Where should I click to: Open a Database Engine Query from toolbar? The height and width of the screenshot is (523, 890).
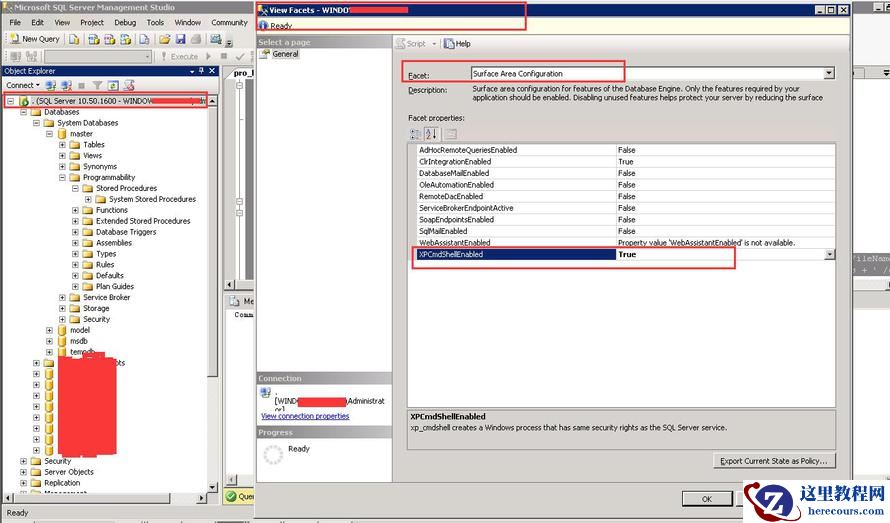74,39
